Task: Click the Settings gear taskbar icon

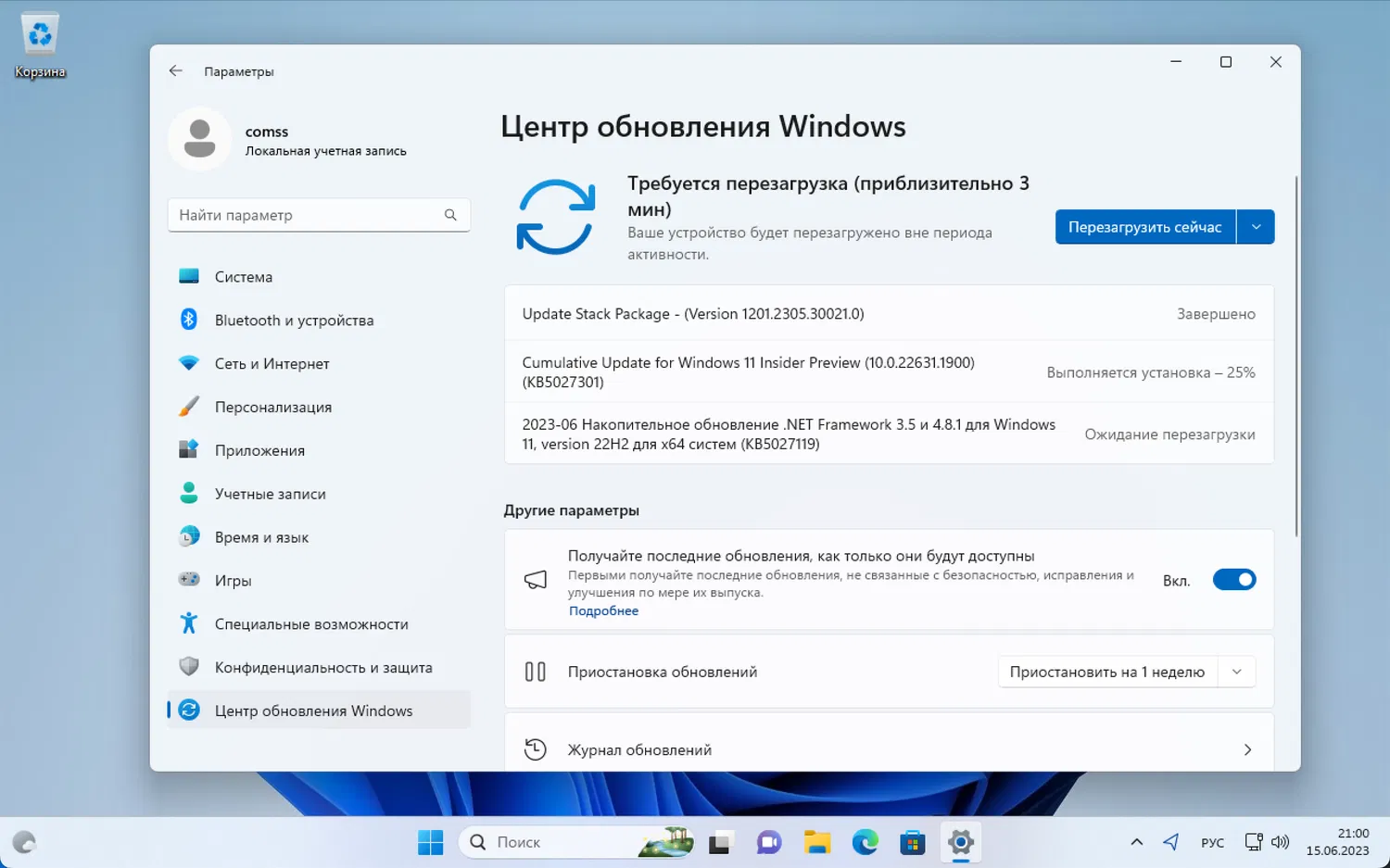Action: coord(961,842)
